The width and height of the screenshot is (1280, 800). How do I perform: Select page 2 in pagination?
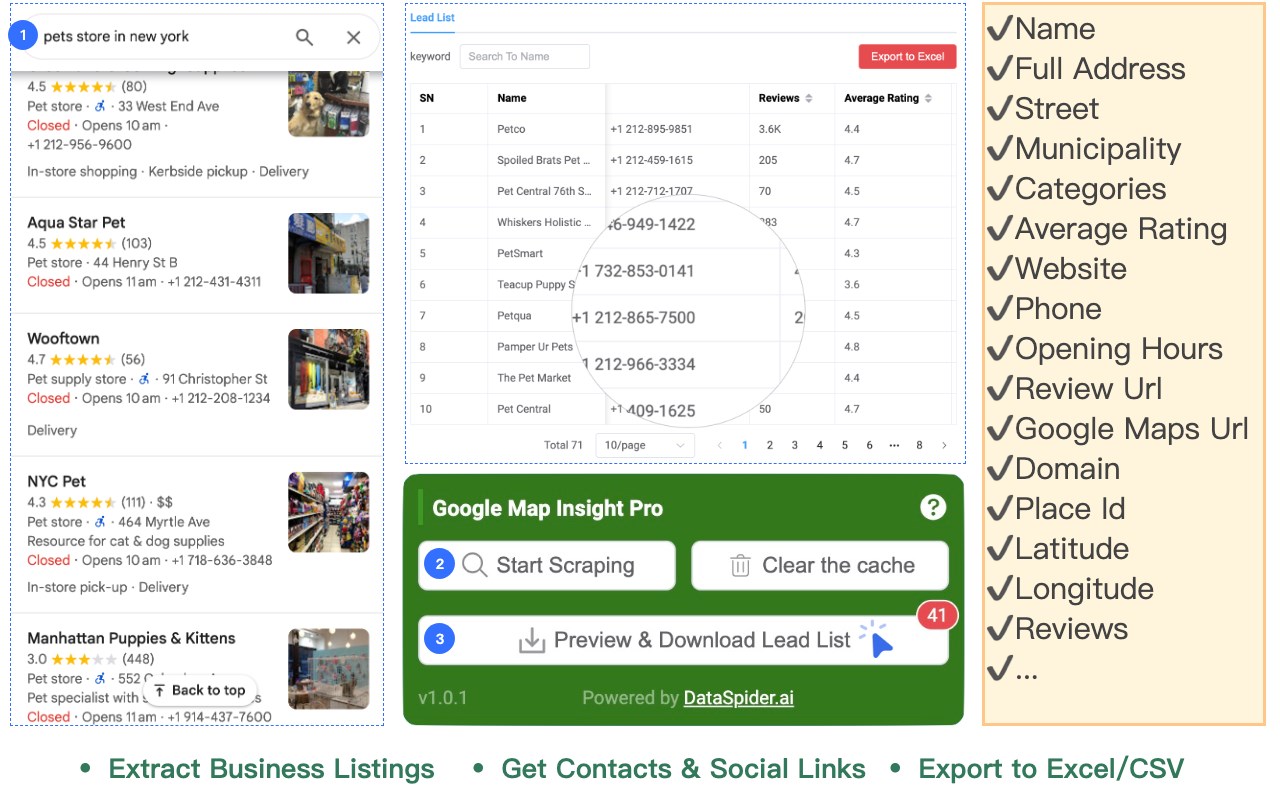point(770,445)
